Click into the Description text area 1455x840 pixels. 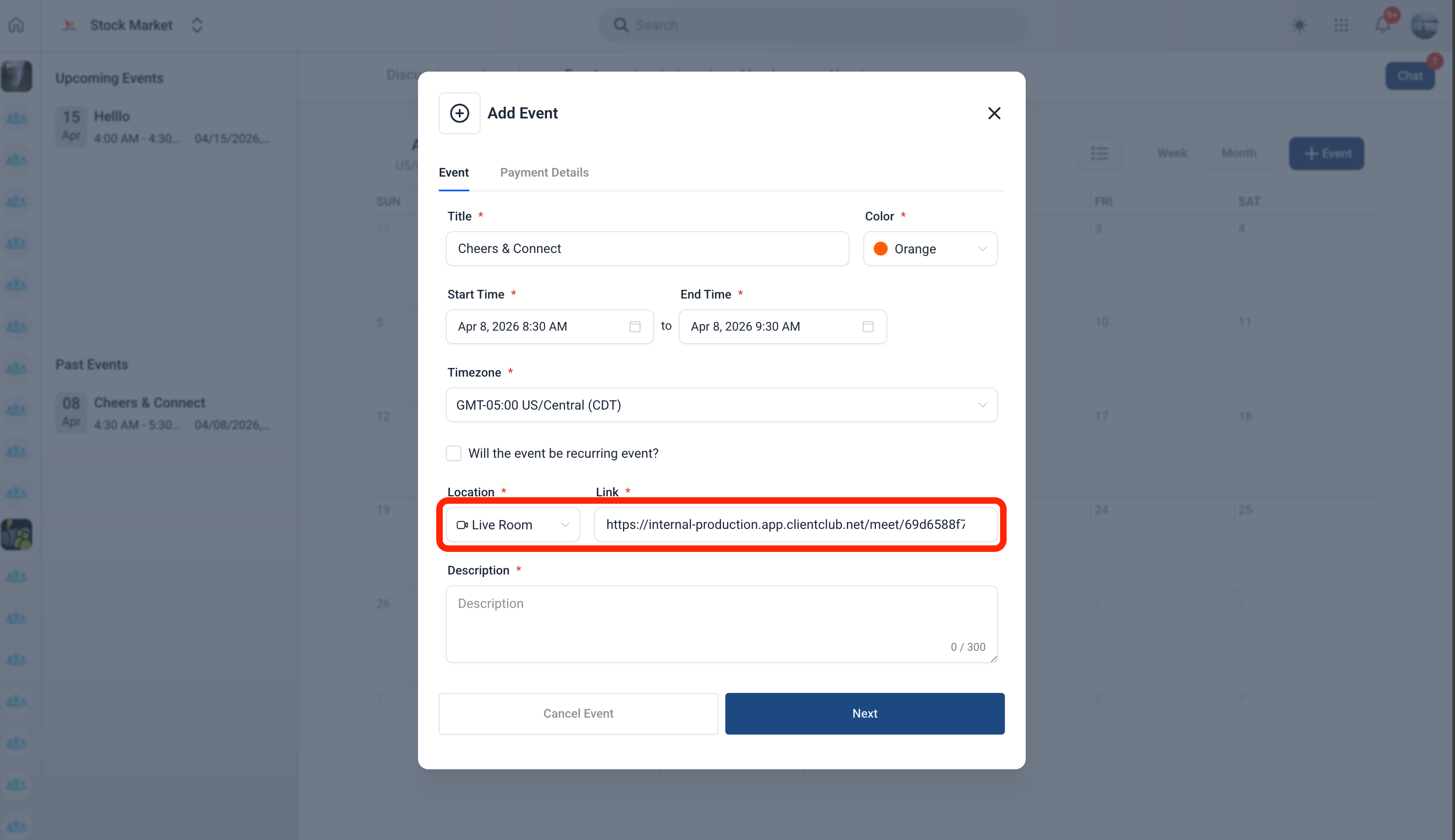(x=721, y=623)
